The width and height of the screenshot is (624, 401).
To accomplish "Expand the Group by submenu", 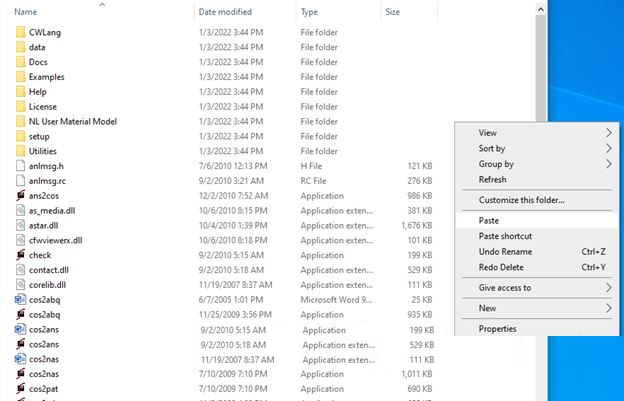I will (536, 164).
